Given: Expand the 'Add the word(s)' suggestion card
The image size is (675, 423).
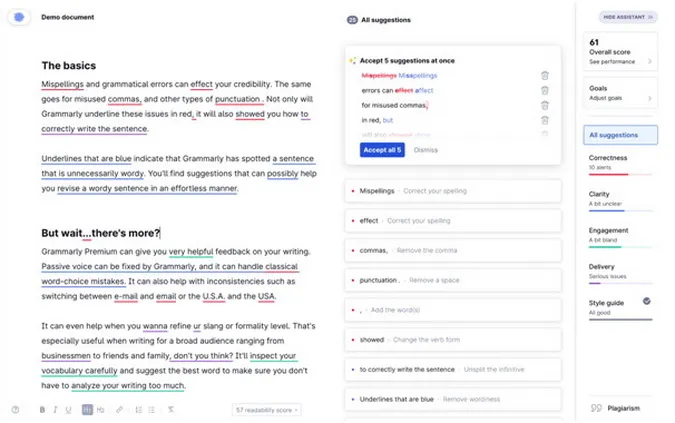Looking at the screenshot, I should pos(453,310).
